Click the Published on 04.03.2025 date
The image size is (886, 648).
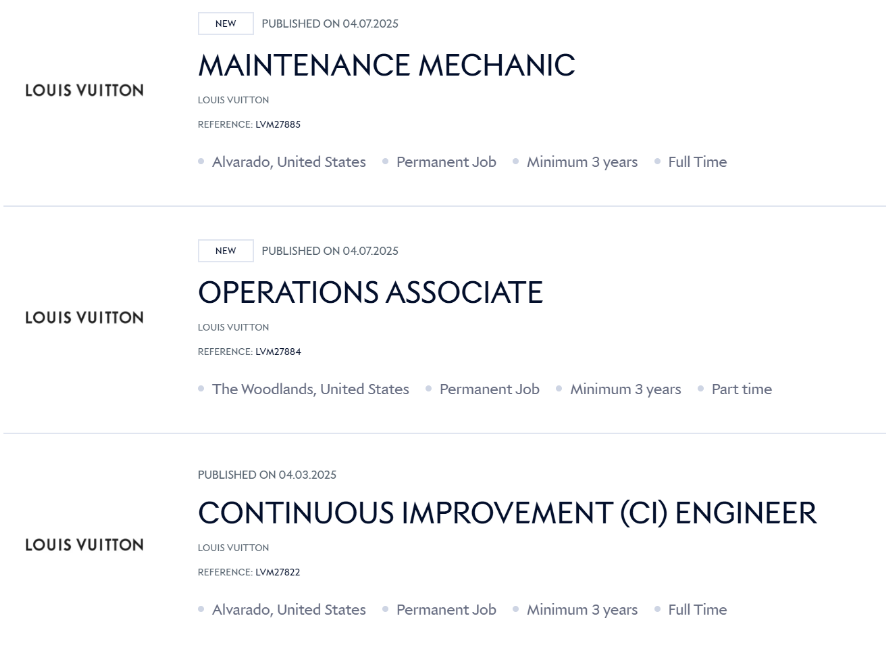pyautogui.click(x=267, y=474)
